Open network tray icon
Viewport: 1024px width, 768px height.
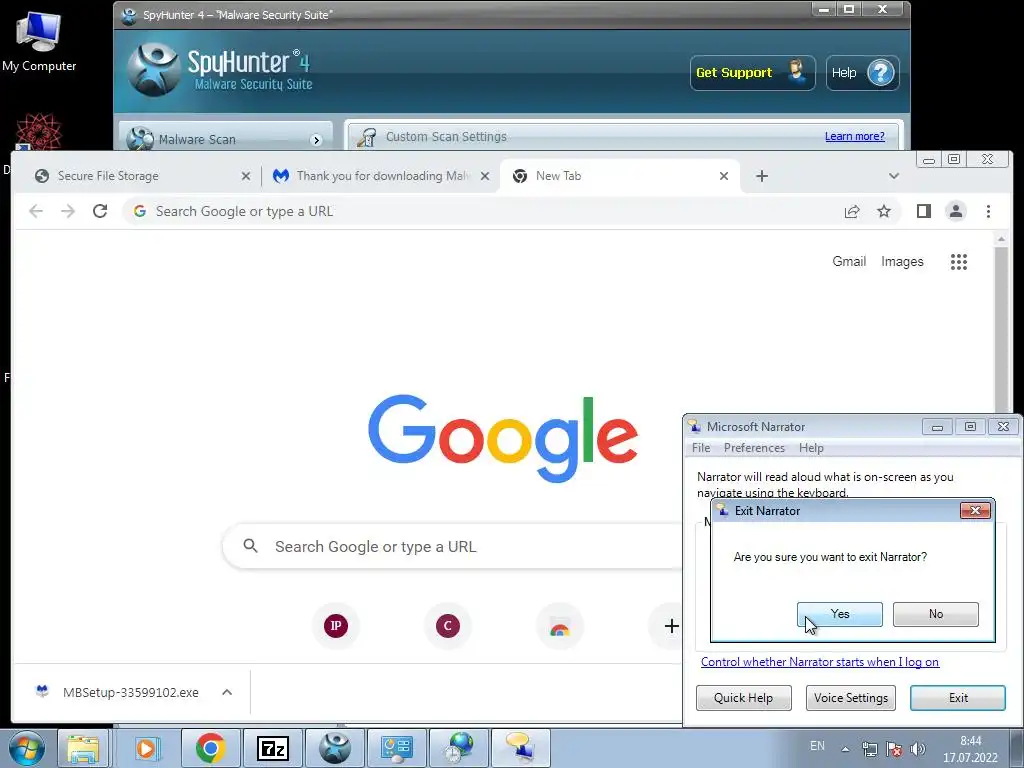coord(870,749)
